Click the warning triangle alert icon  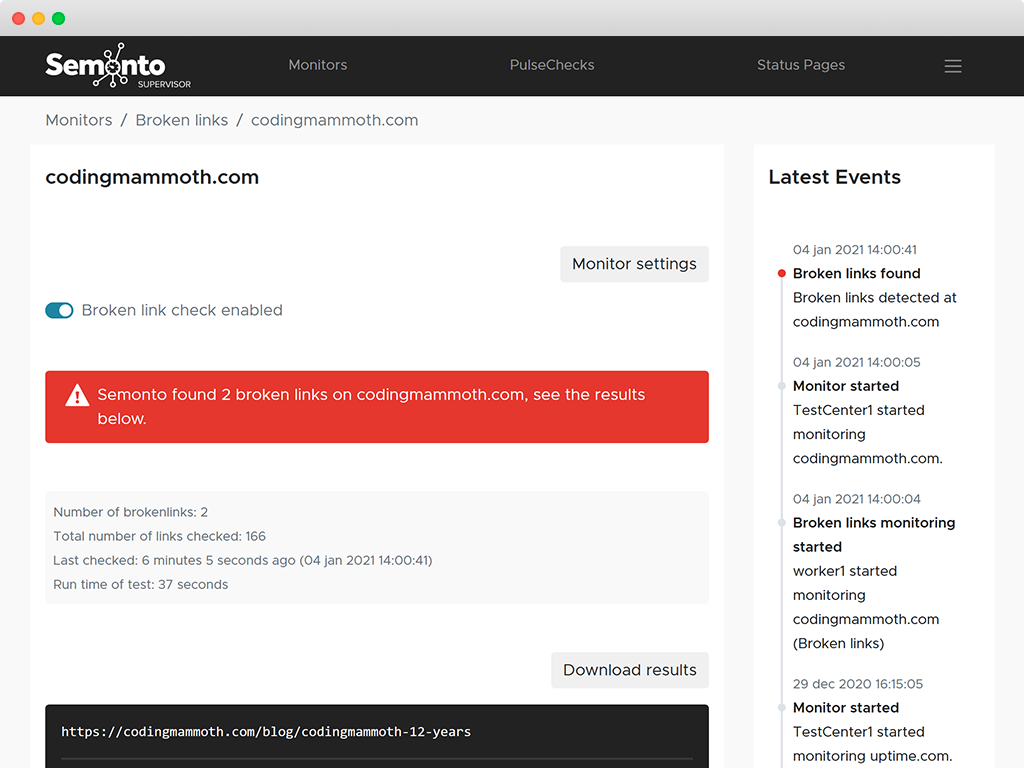tap(77, 396)
